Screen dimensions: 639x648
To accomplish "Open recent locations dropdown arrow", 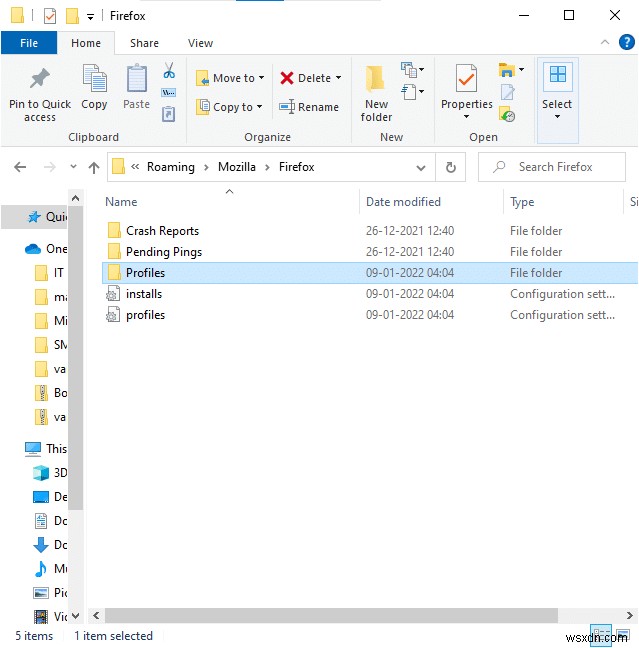I will point(73,167).
